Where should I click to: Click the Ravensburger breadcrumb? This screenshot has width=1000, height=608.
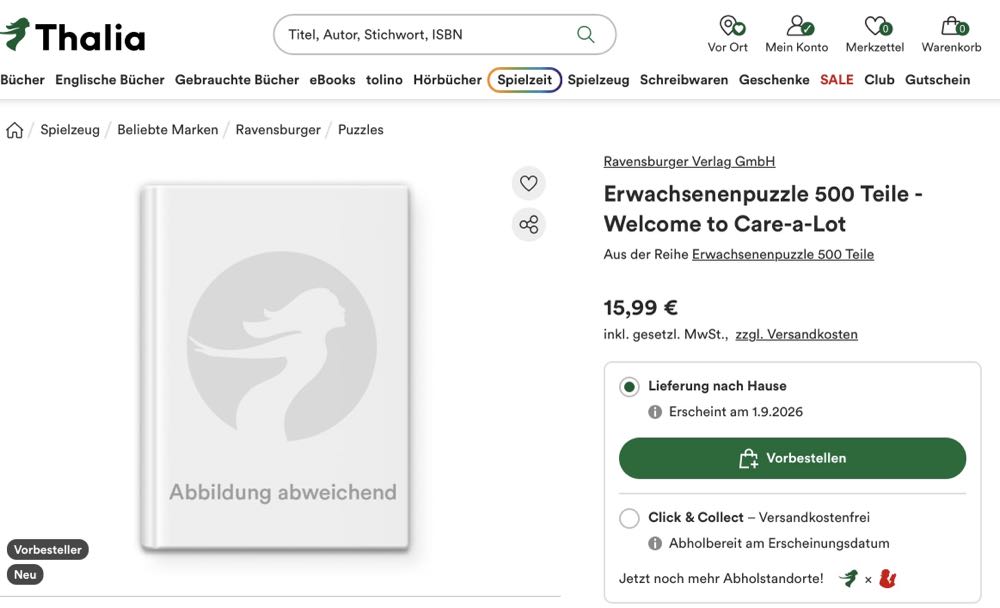[278, 130]
